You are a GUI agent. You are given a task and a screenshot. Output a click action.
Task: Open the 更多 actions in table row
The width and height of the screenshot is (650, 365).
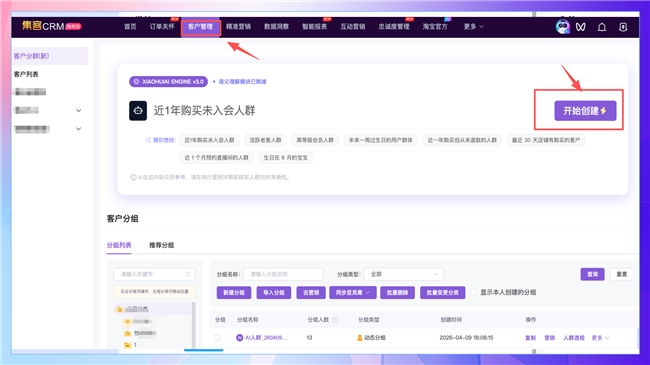tap(600, 338)
